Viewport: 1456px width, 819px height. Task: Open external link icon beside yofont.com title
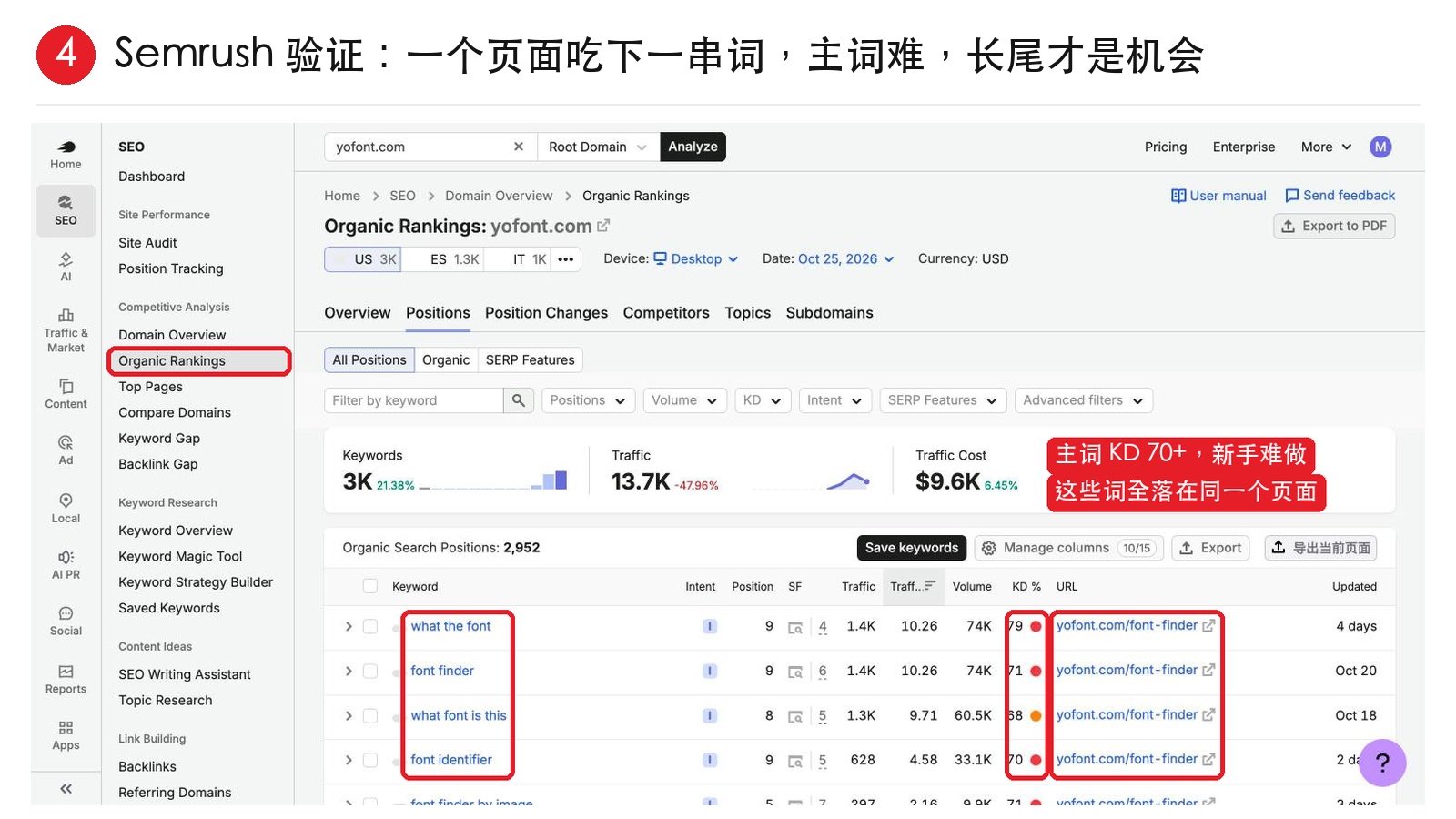603,226
